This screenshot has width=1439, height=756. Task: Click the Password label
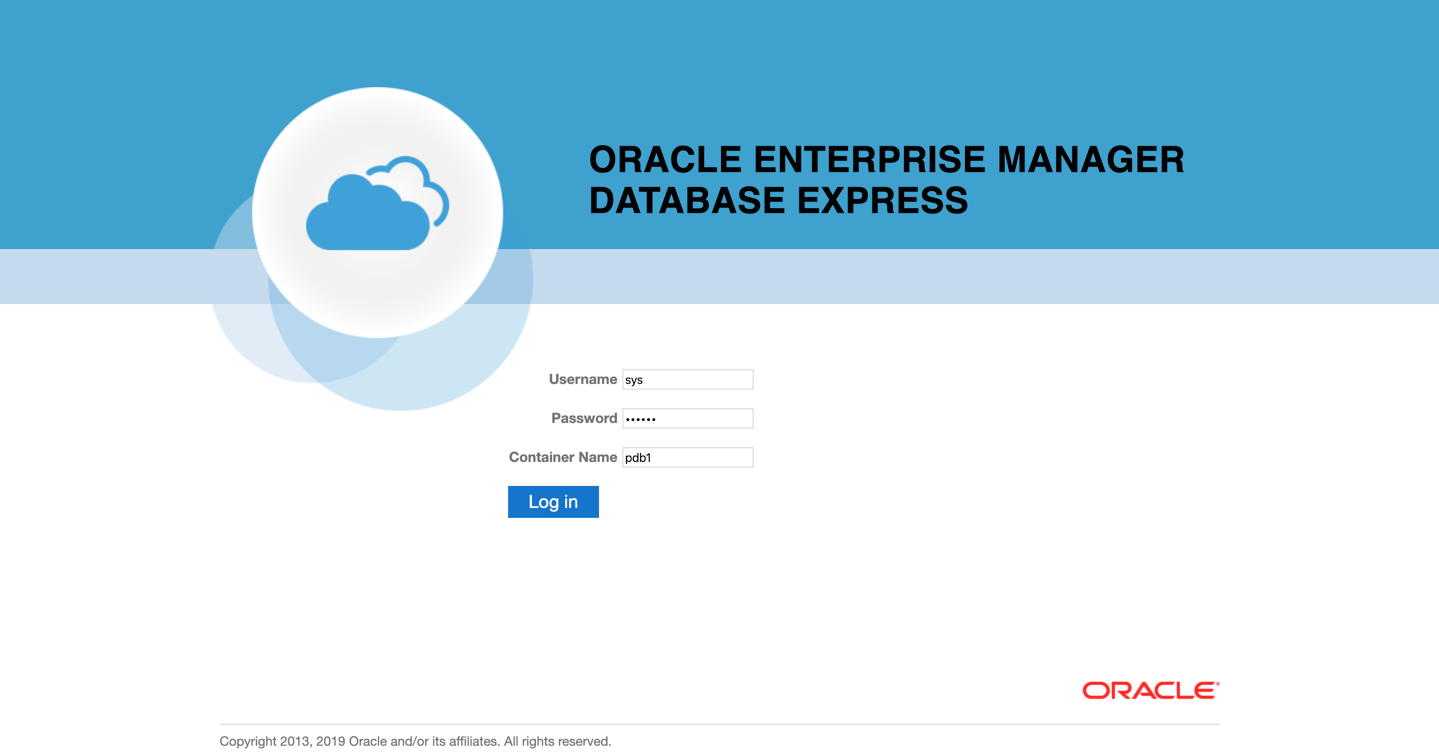[584, 418]
